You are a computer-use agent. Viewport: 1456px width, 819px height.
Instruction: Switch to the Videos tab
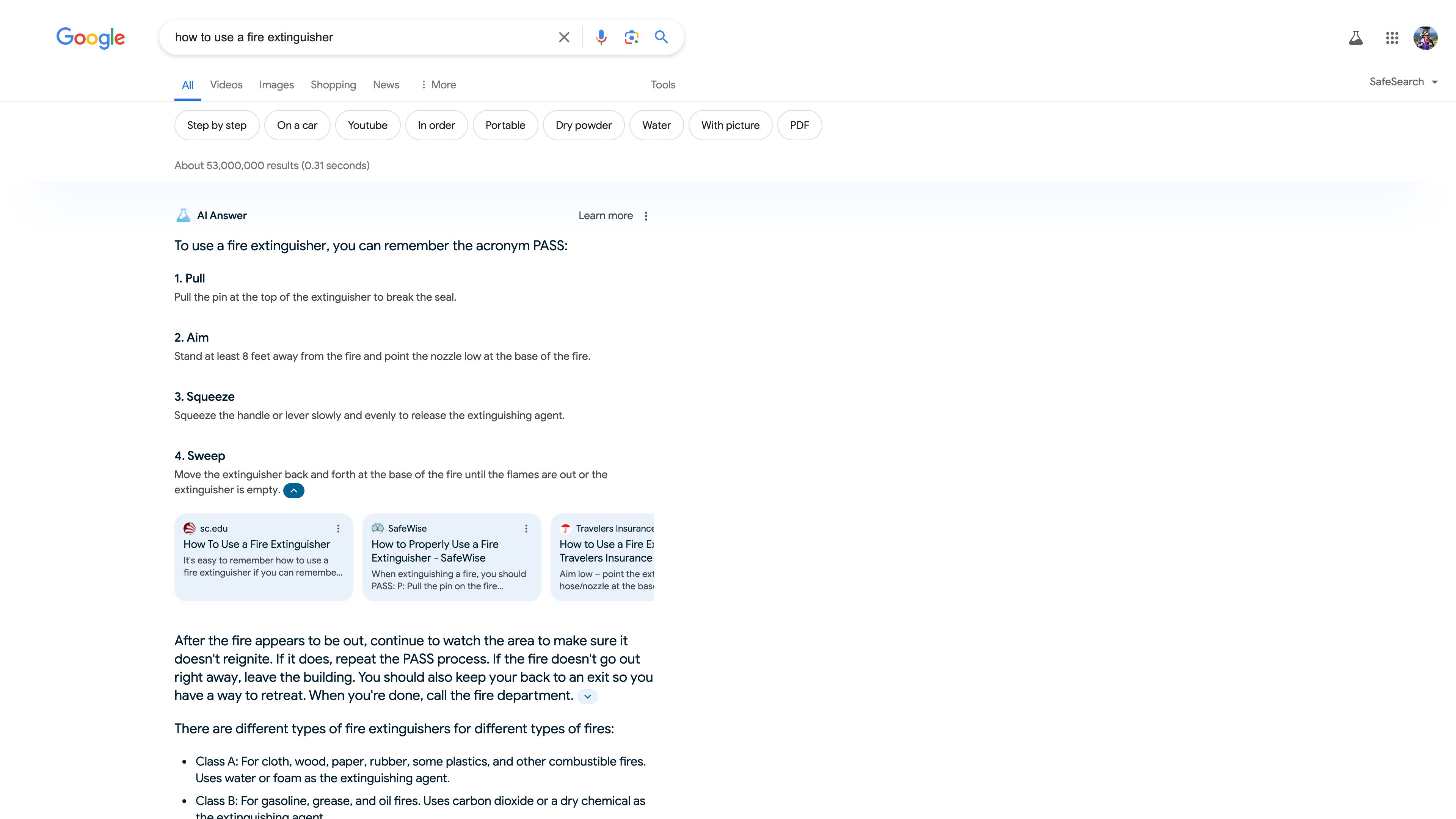pyautogui.click(x=226, y=85)
